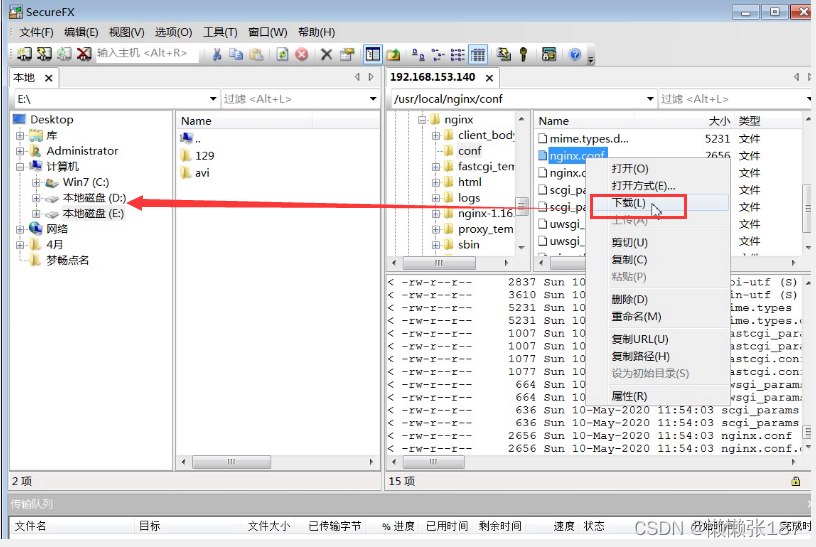Click the Copy toolbar icon

click(x=236, y=54)
